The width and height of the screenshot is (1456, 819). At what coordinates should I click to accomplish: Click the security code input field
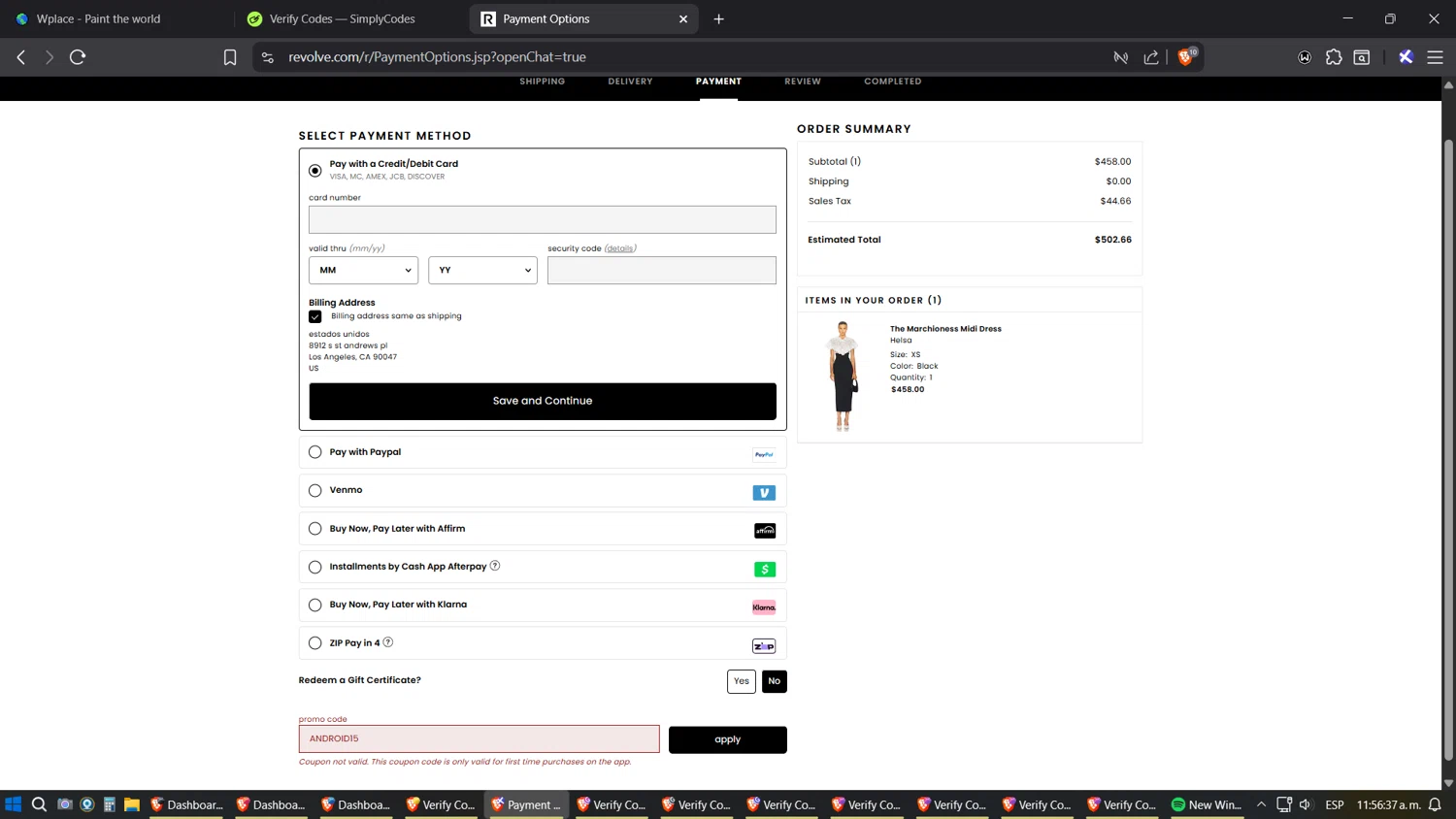(x=662, y=271)
